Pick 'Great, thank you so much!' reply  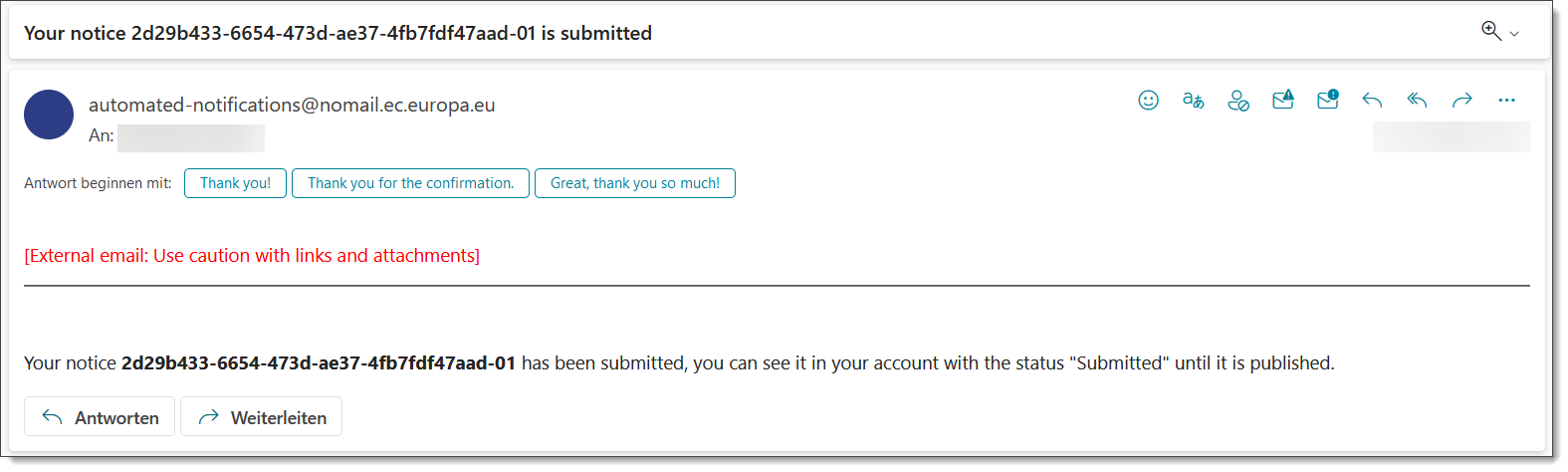[635, 183]
